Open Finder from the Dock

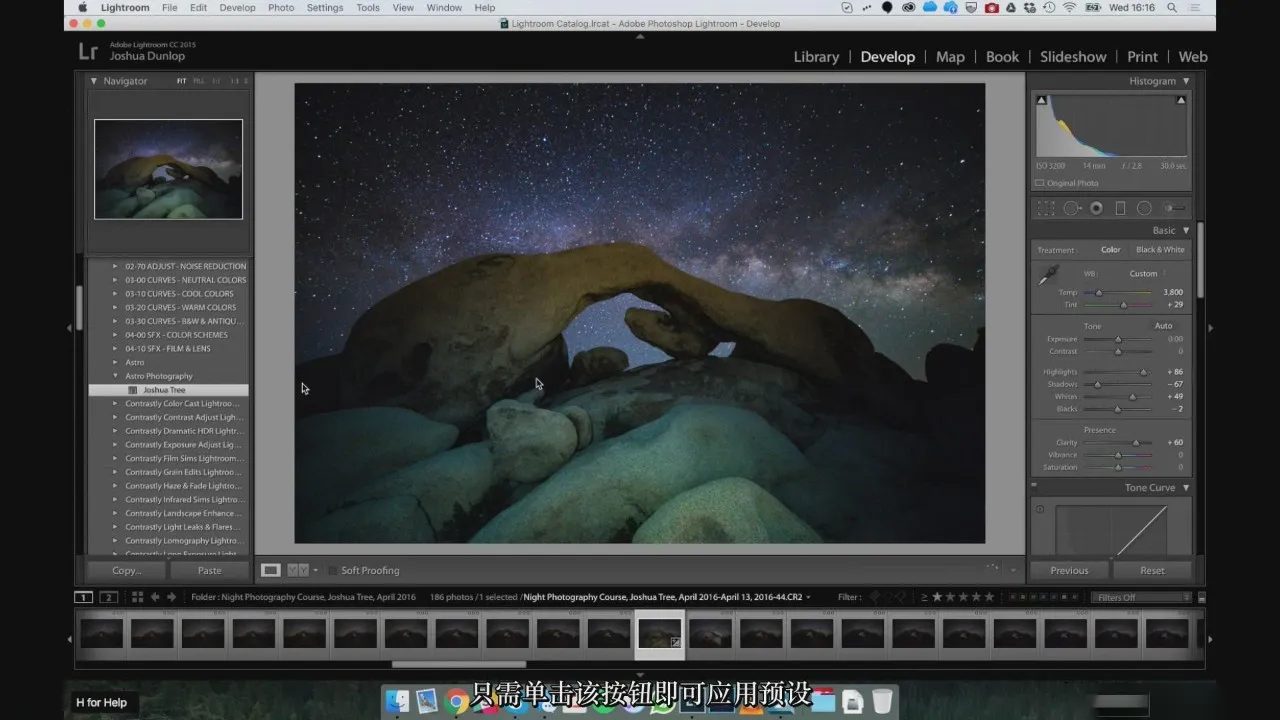click(x=397, y=701)
